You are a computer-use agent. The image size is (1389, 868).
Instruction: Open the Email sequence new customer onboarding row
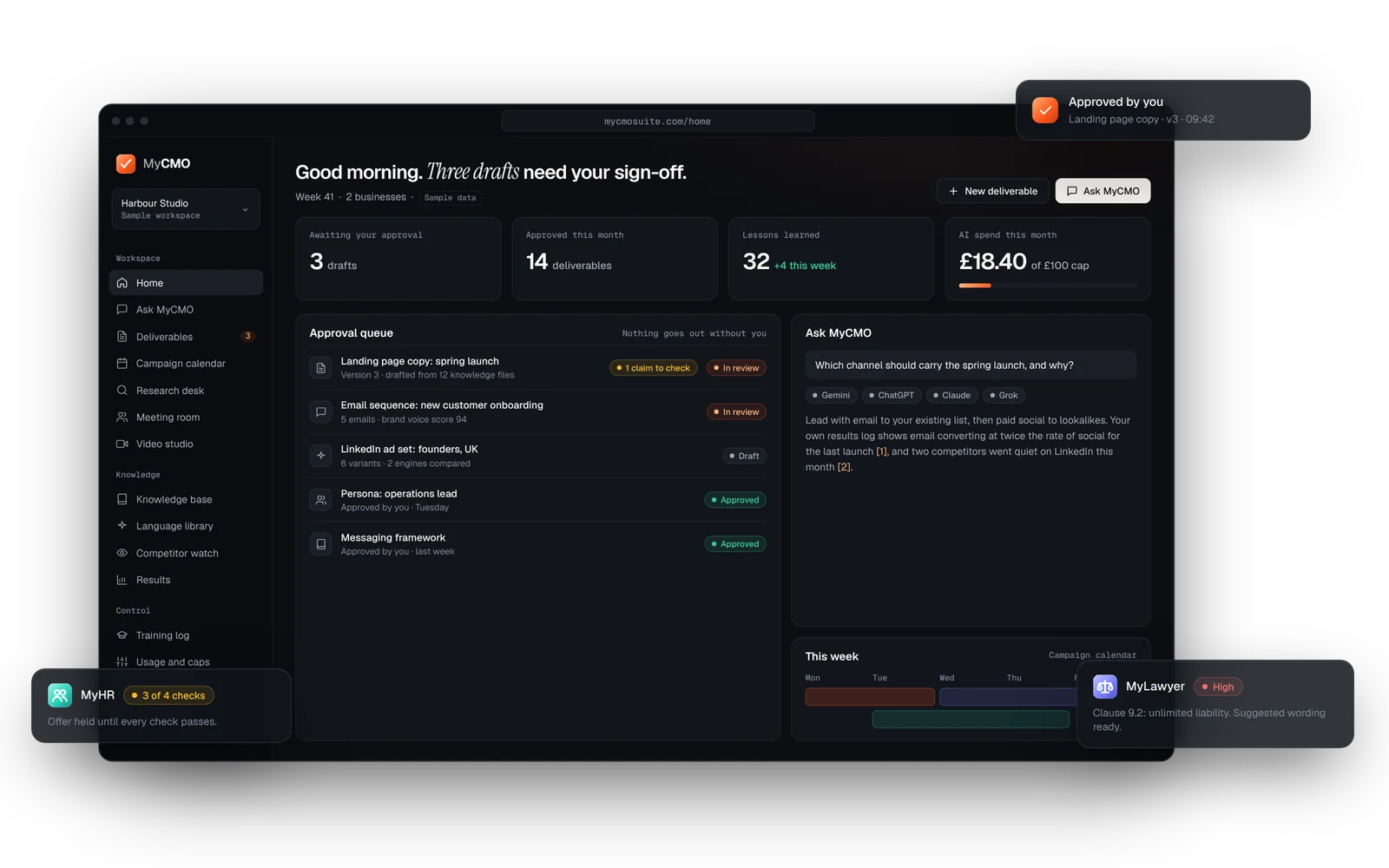[538, 412]
